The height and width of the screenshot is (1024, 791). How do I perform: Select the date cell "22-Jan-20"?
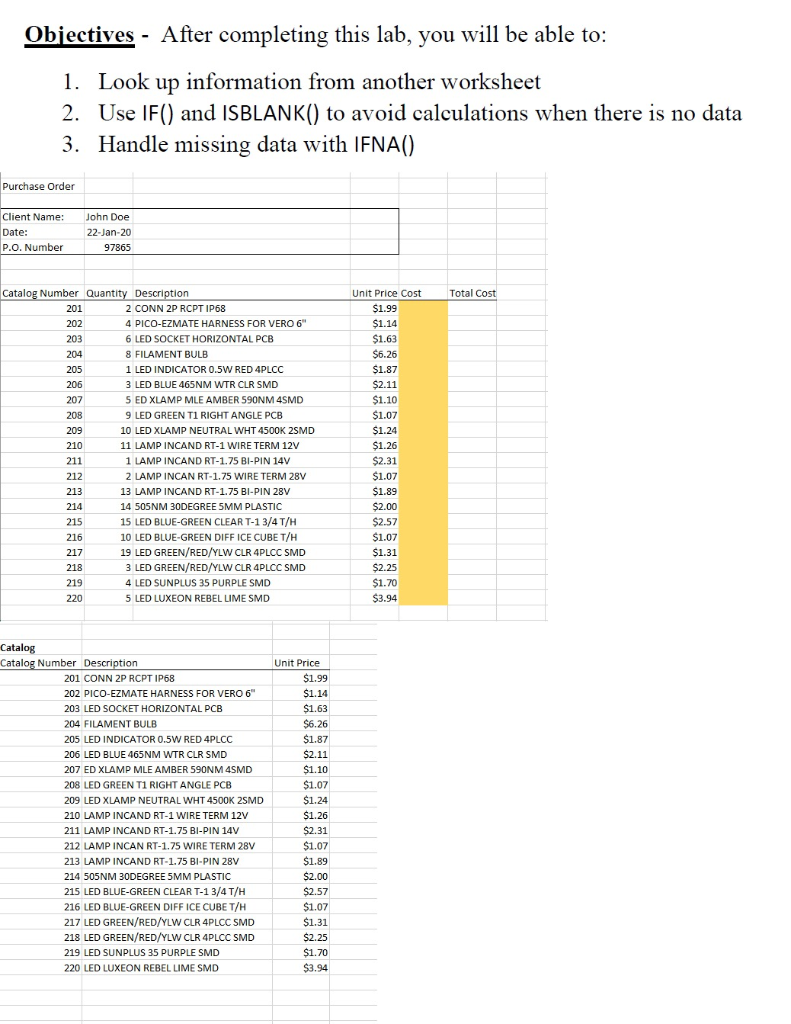108,232
